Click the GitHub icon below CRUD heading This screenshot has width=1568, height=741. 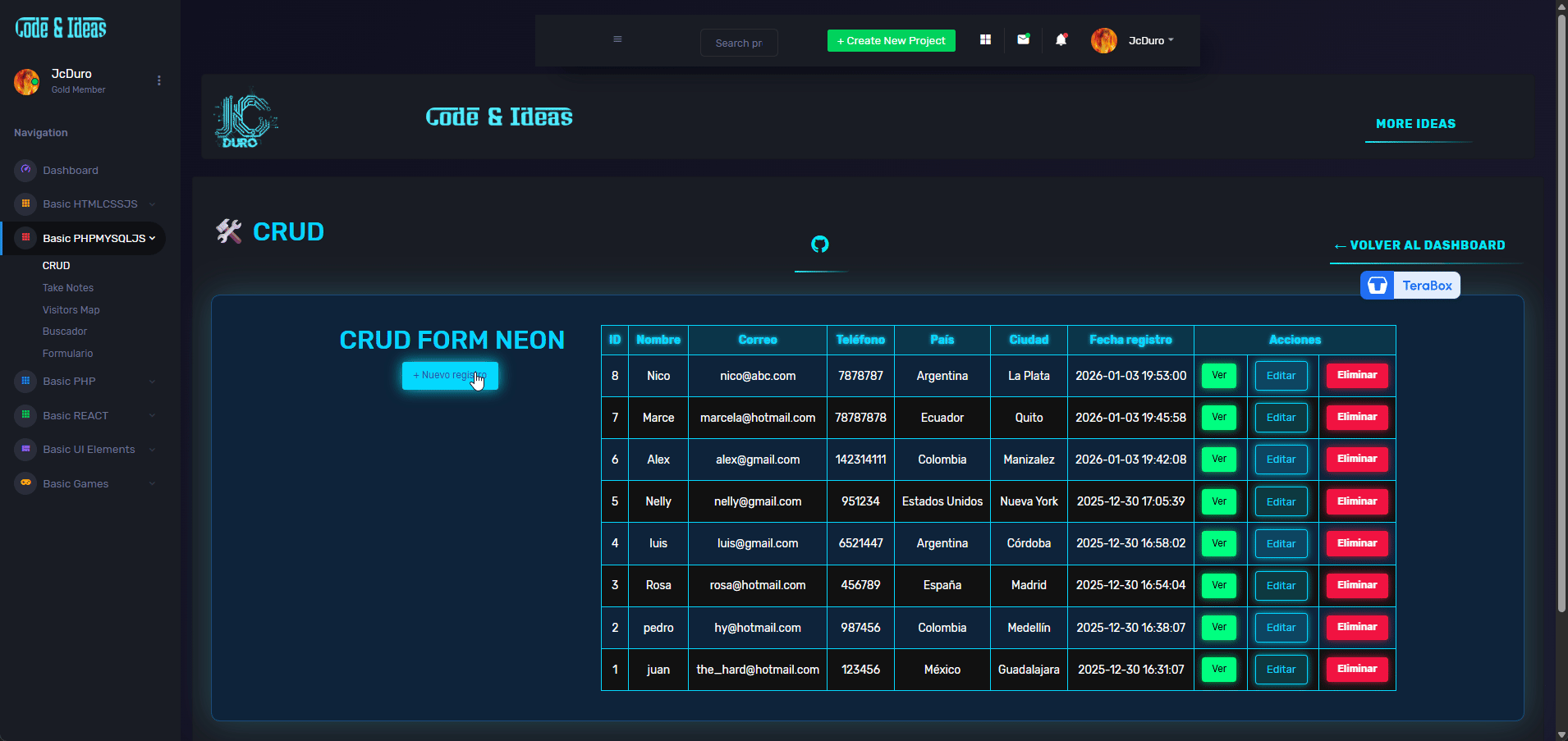click(820, 244)
